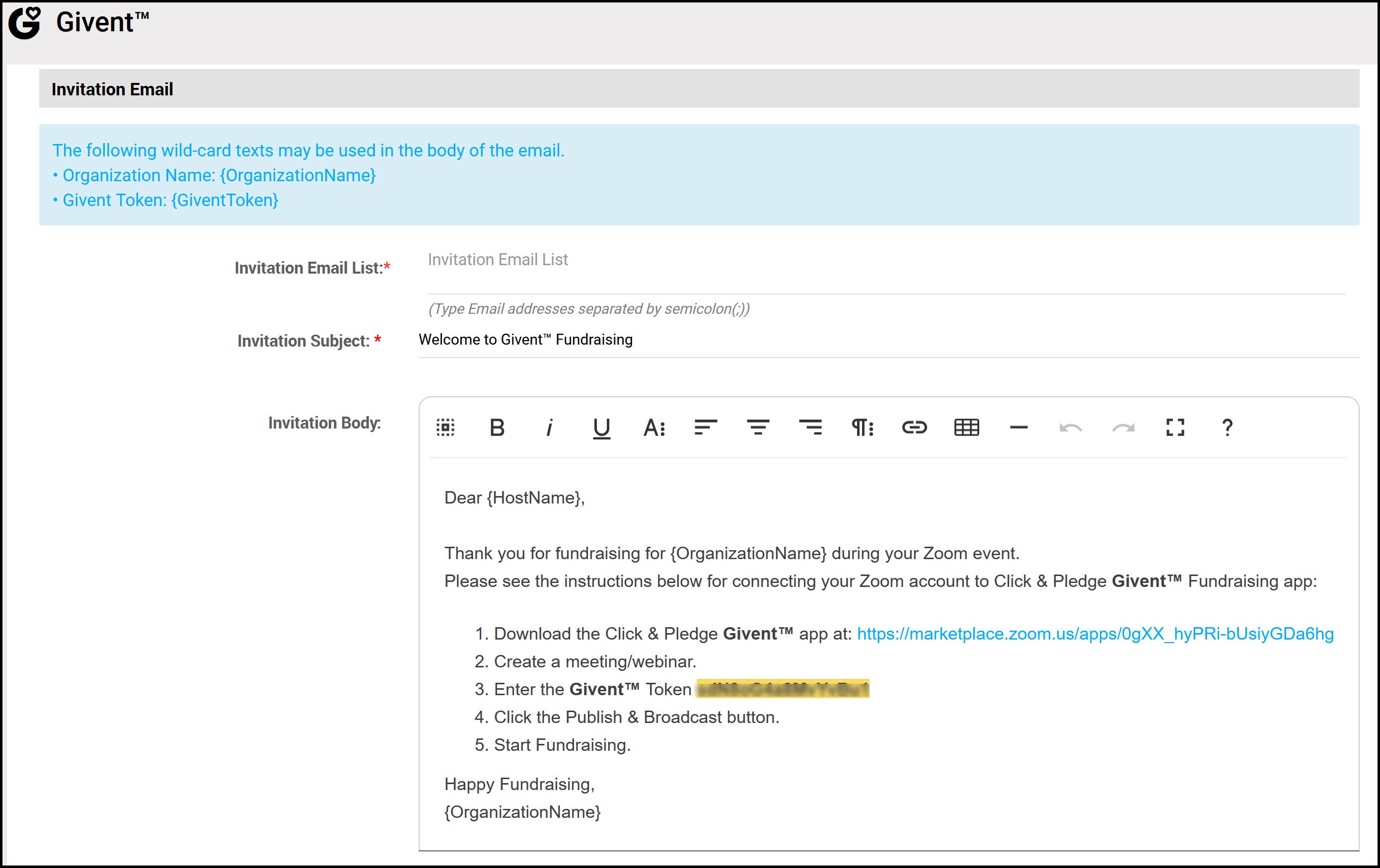
Task: Click the Givent™ title text
Action: [103, 23]
